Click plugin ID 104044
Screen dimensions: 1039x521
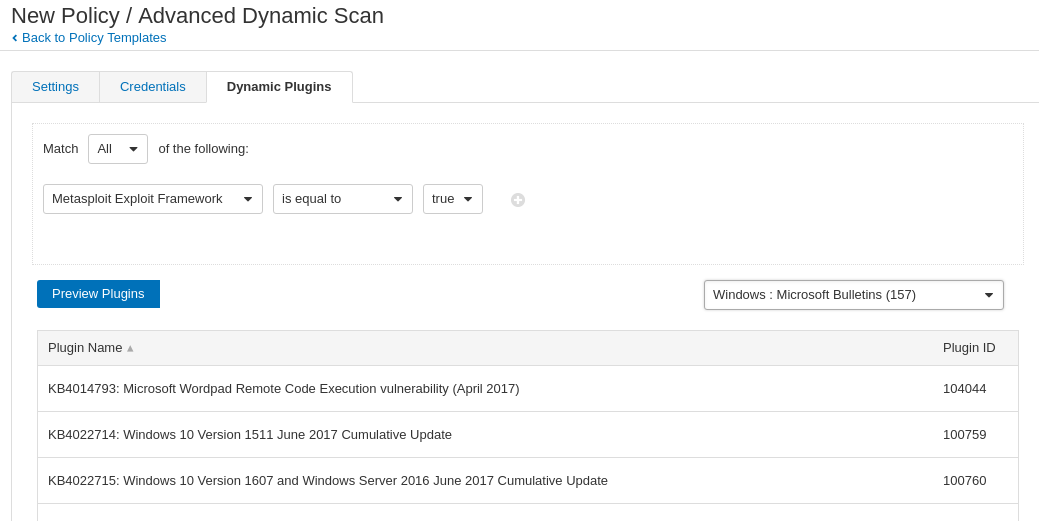(x=964, y=389)
